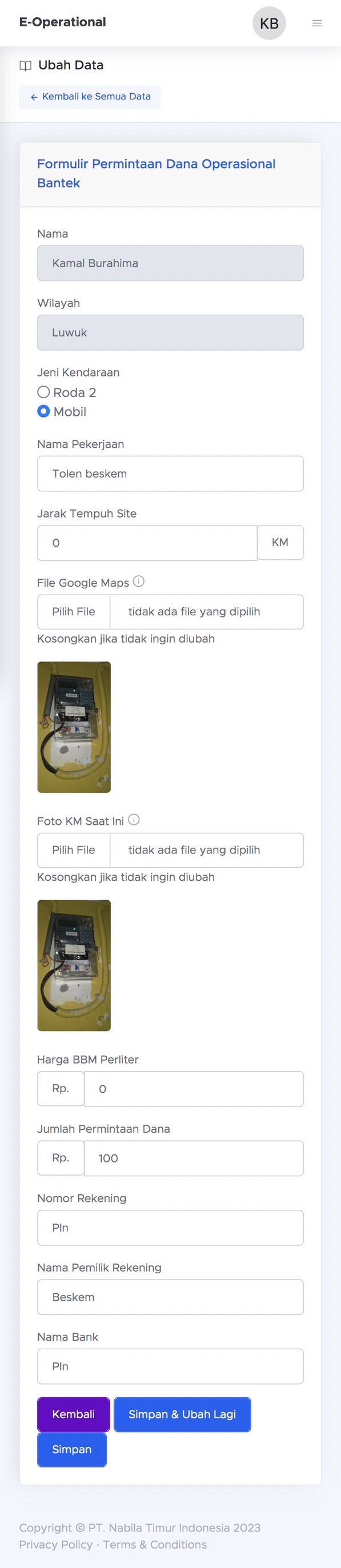The height and width of the screenshot is (1568, 341).
Task: Open the hamburger menu icon
Action: 316,23
